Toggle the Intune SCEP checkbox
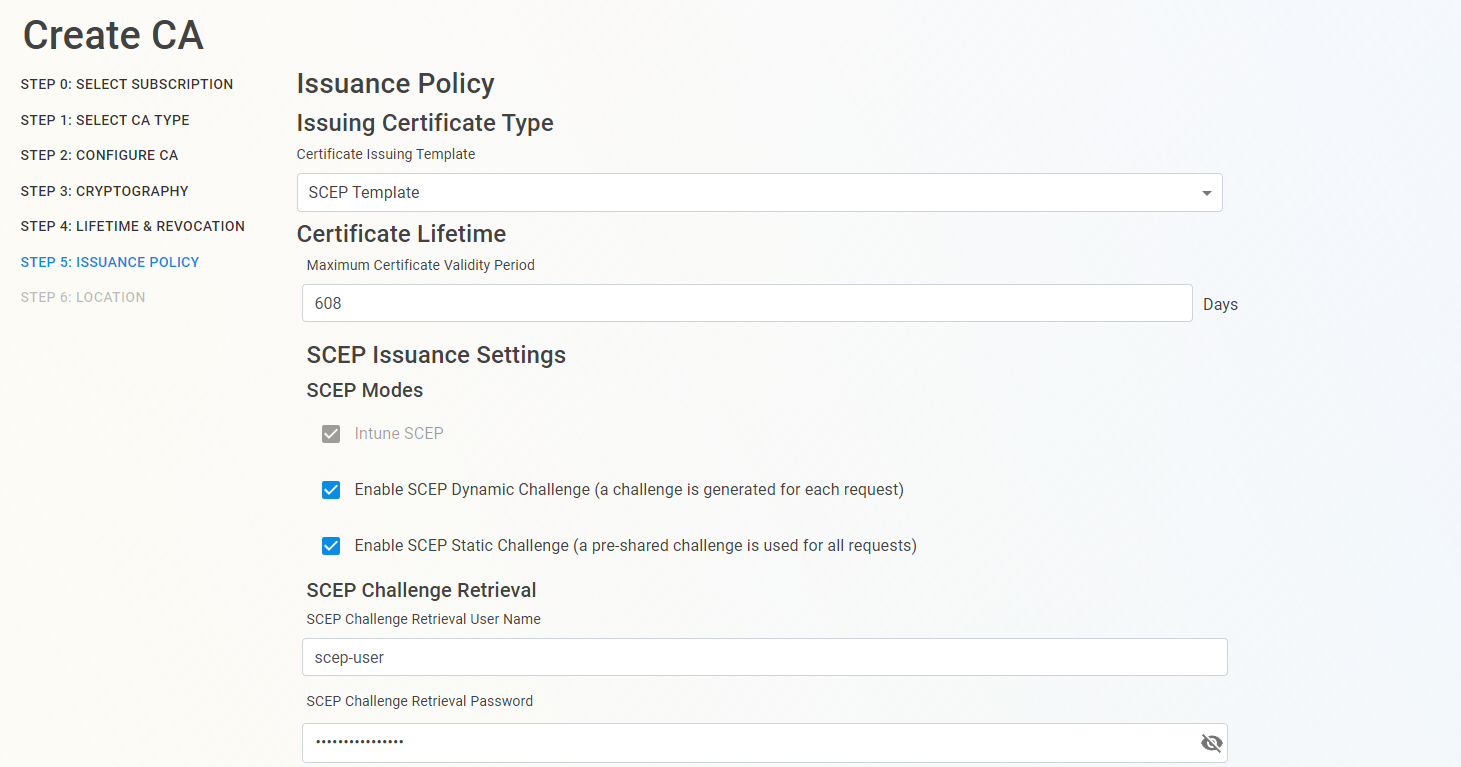 (x=331, y=434)
